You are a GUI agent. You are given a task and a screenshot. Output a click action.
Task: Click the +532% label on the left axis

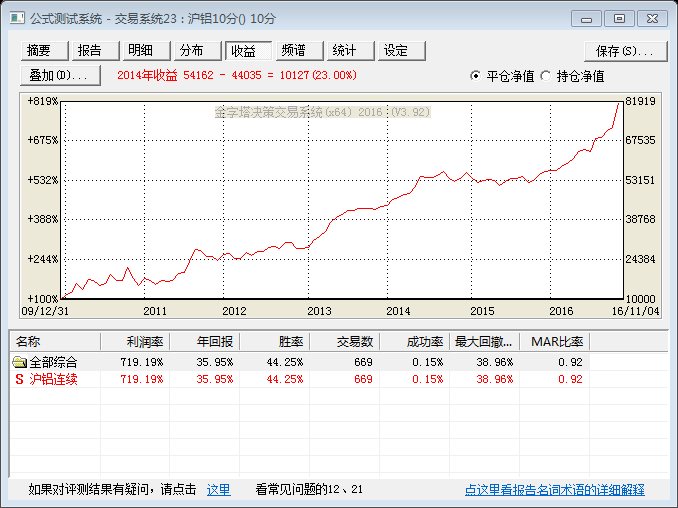coord(42,180)
